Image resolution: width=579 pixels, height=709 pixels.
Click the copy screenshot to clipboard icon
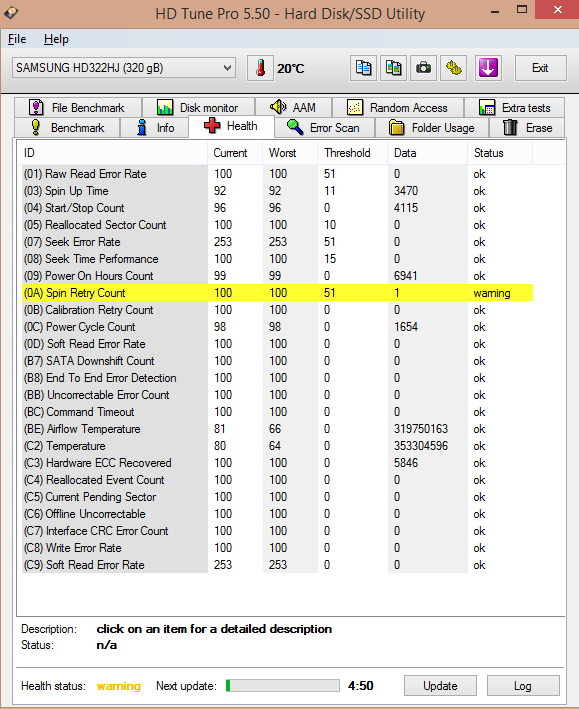[393, 68]
